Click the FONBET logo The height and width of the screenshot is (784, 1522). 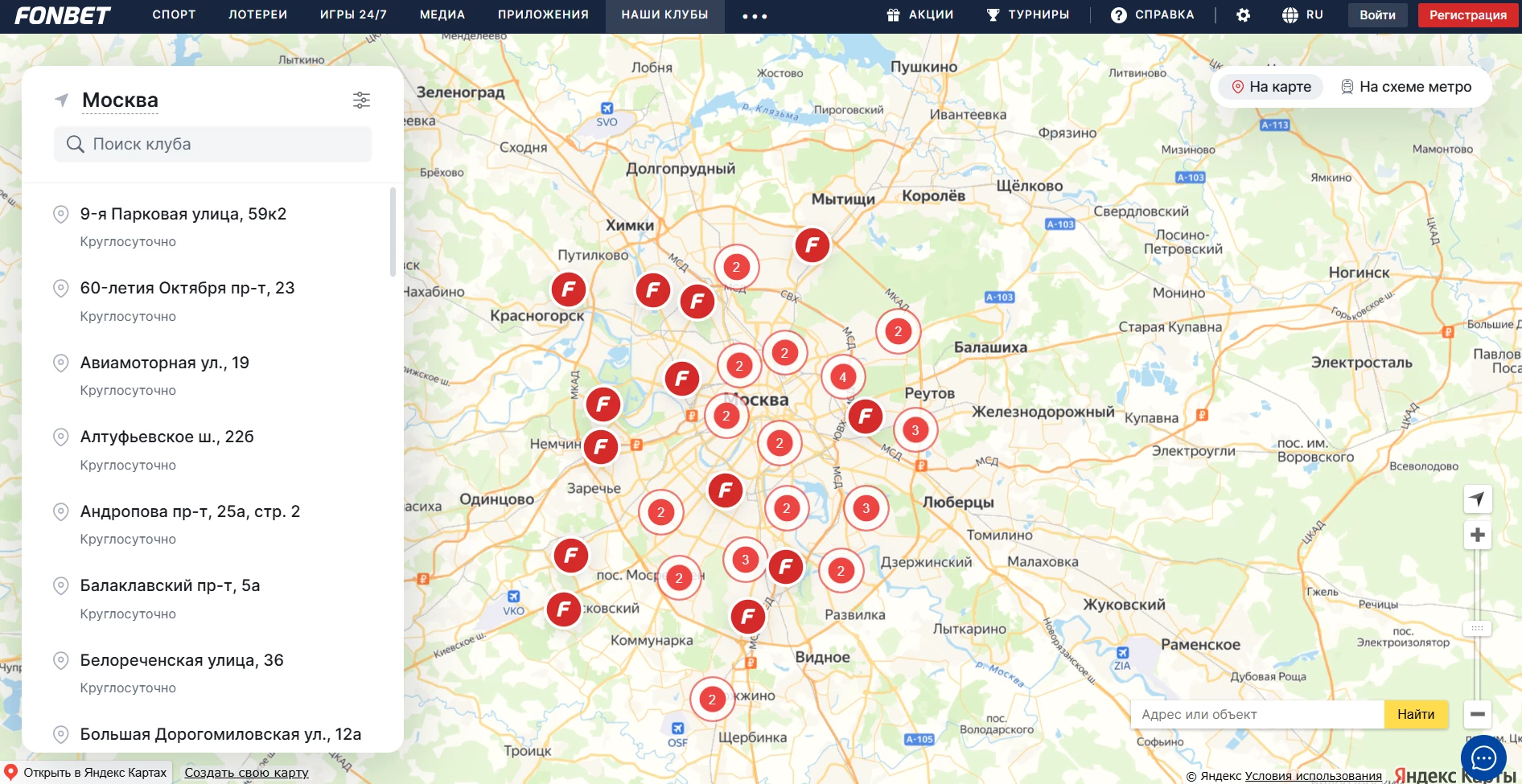point(62,15)
